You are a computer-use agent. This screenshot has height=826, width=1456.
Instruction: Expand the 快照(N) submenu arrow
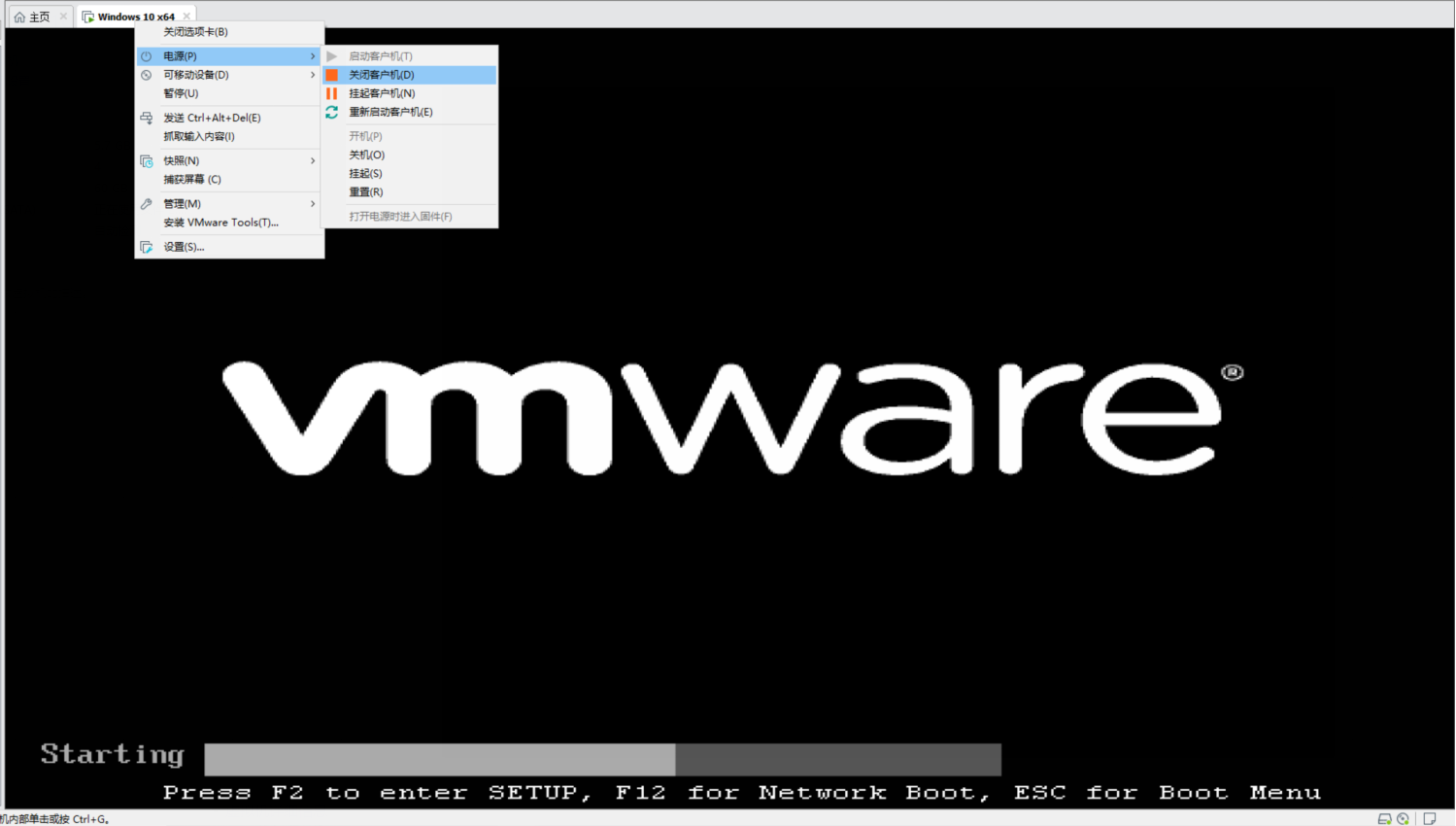(313, 160)
